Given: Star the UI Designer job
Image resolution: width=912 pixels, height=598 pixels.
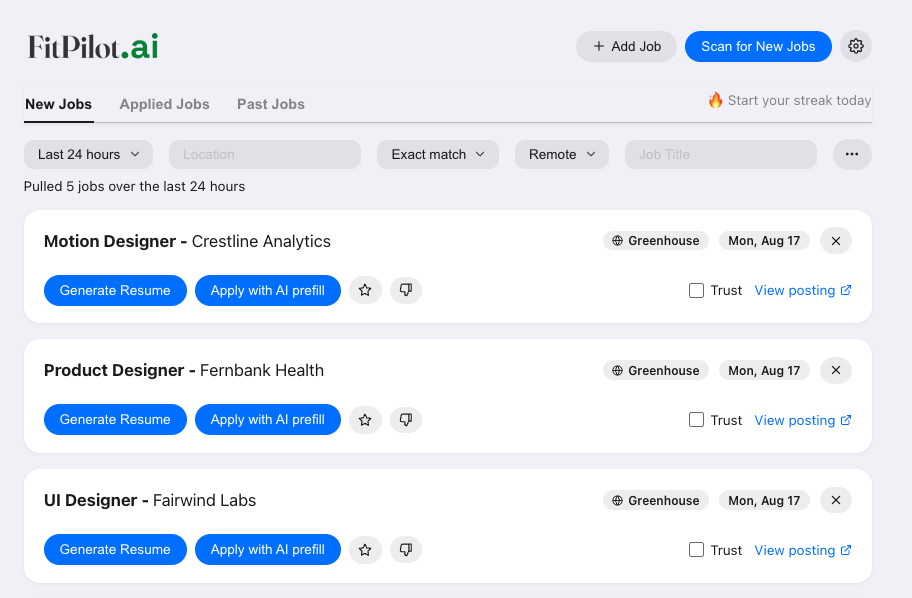Looking at the screenshot, I should [365, 550].
